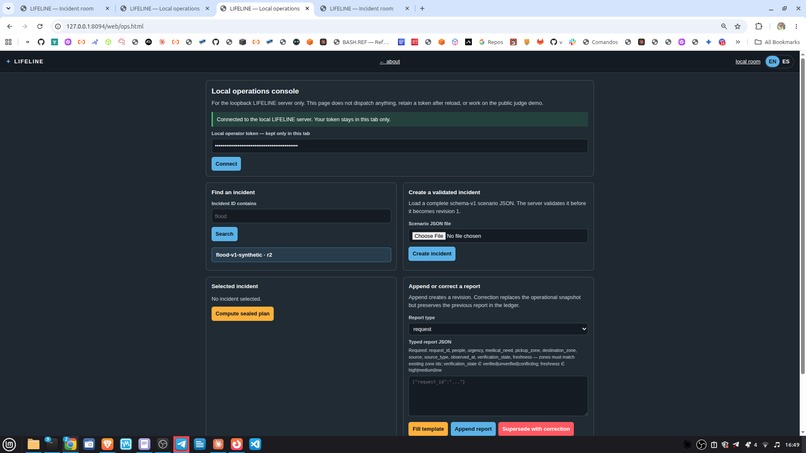Click the Create incident button

click(x=432, y=254)
